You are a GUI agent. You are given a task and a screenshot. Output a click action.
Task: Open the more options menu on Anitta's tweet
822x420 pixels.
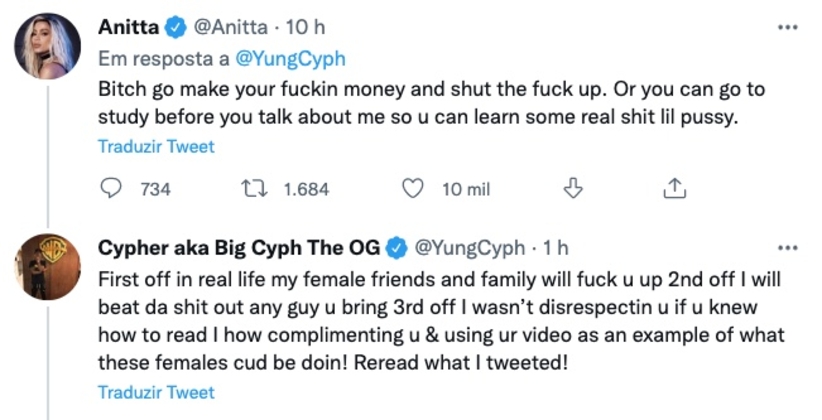coord(788,27)
